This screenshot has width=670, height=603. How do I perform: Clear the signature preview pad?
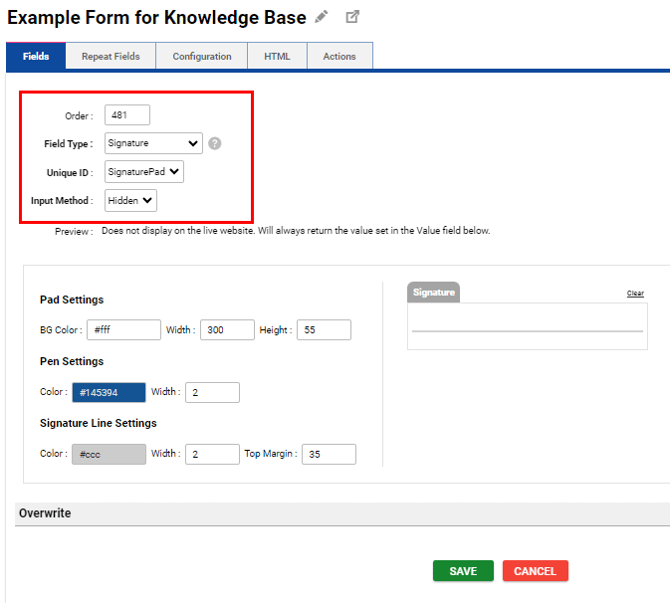point(635,293)
